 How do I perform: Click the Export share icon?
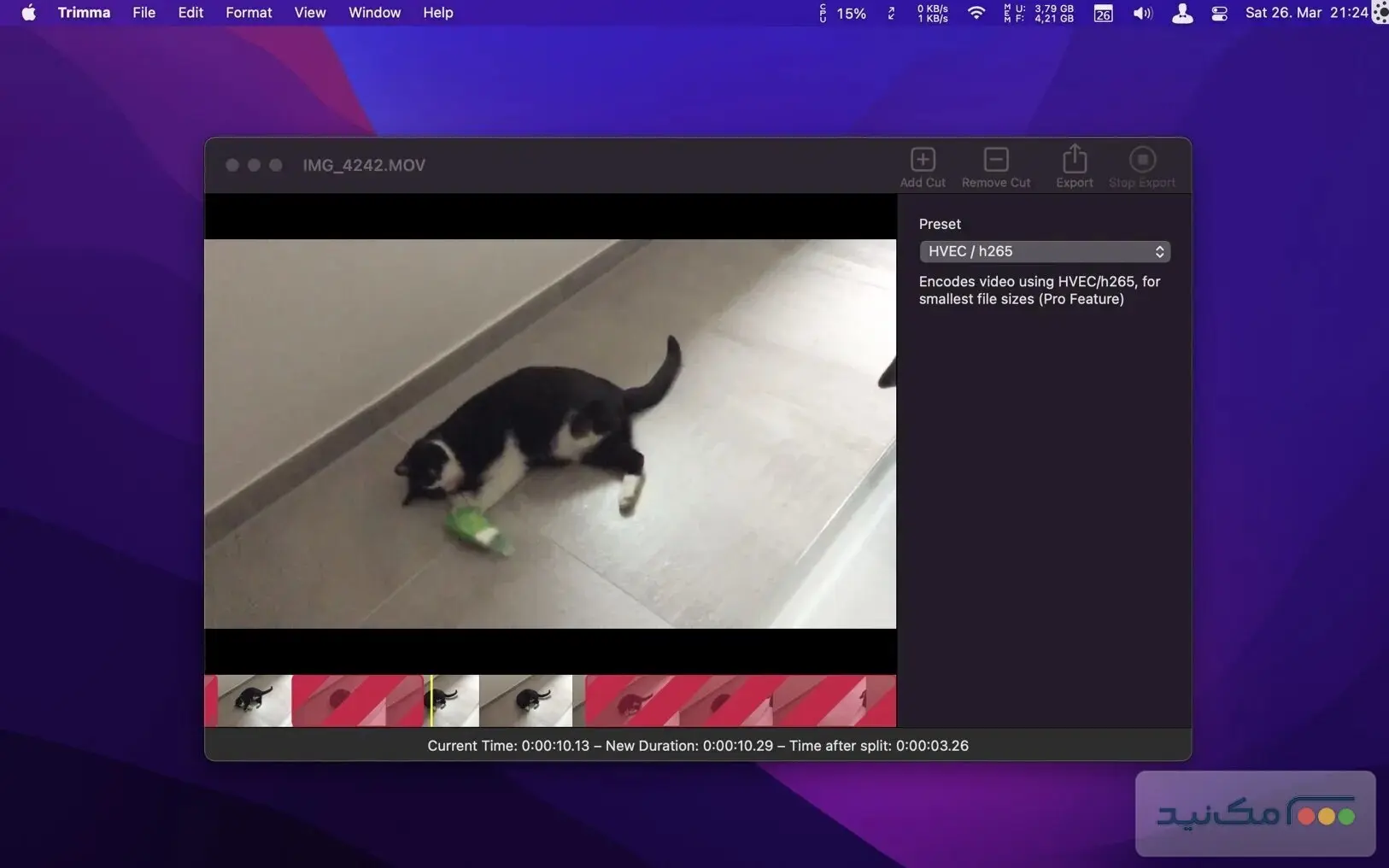pos(1074,161)
